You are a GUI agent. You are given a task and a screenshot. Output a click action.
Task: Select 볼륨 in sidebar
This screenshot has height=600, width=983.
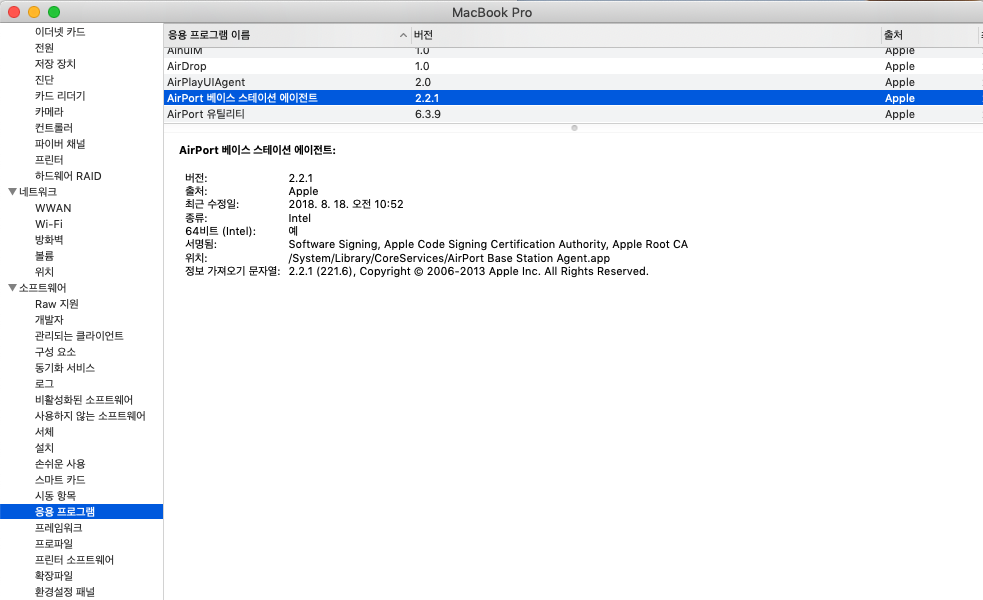coord(44,256)
